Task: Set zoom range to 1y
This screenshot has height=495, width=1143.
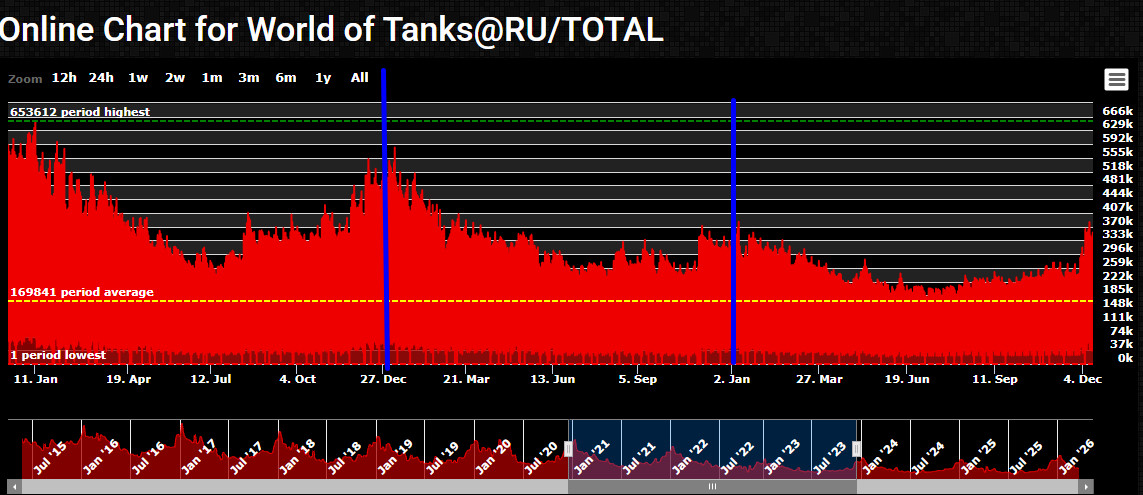Action: tap(323, 78)
